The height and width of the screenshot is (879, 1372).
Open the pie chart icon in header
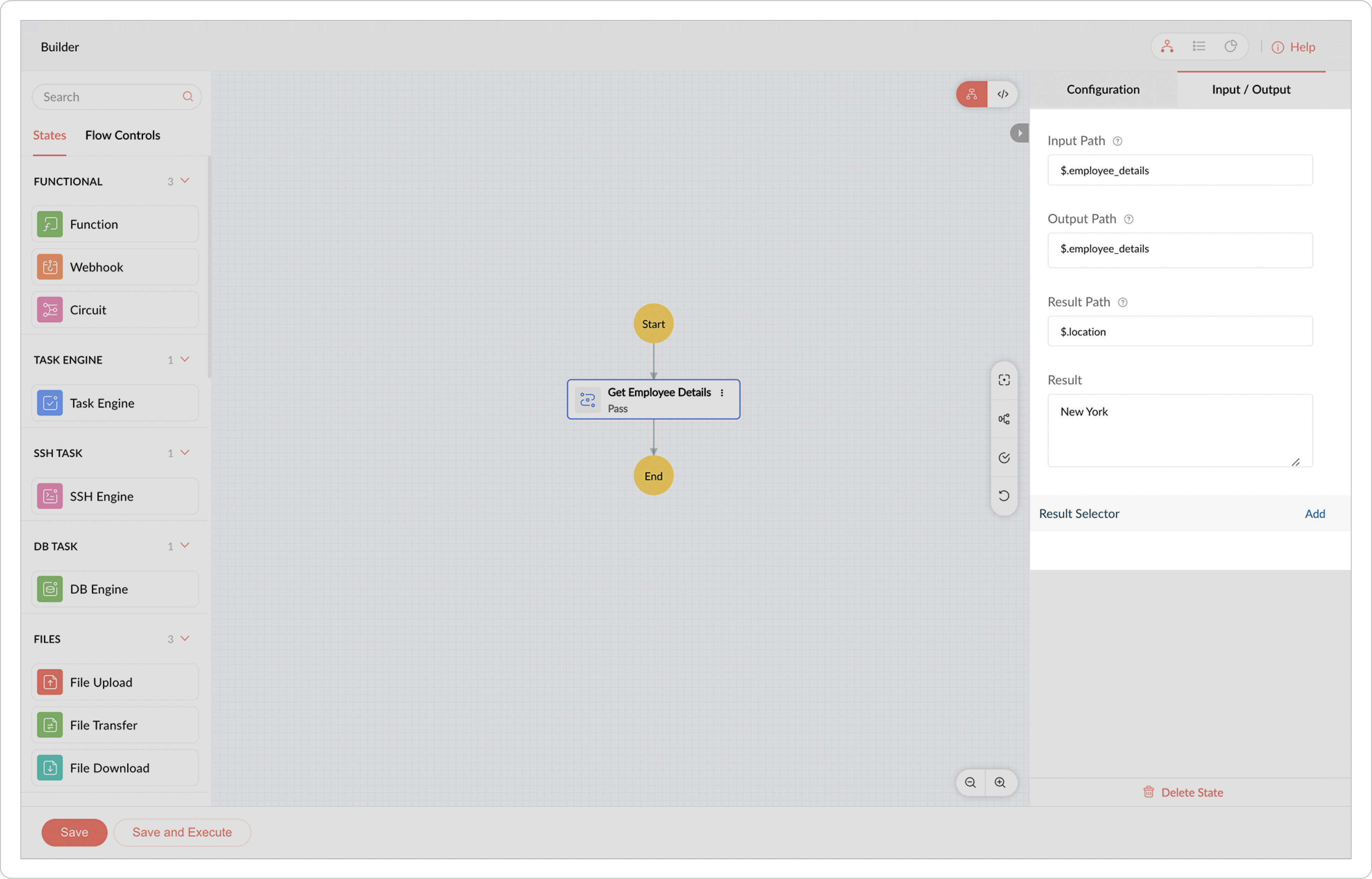1230,46
